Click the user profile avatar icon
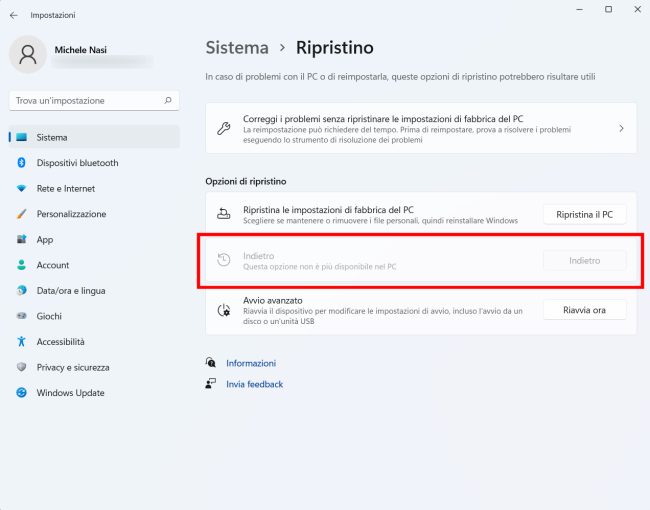This screenshot has width=650, height=510. click(28, 54)
